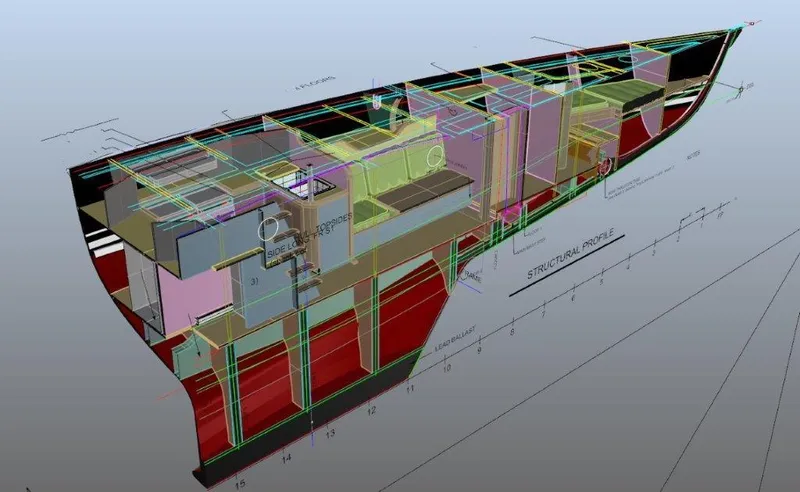Select station number 11 label

tap(410, 389)
